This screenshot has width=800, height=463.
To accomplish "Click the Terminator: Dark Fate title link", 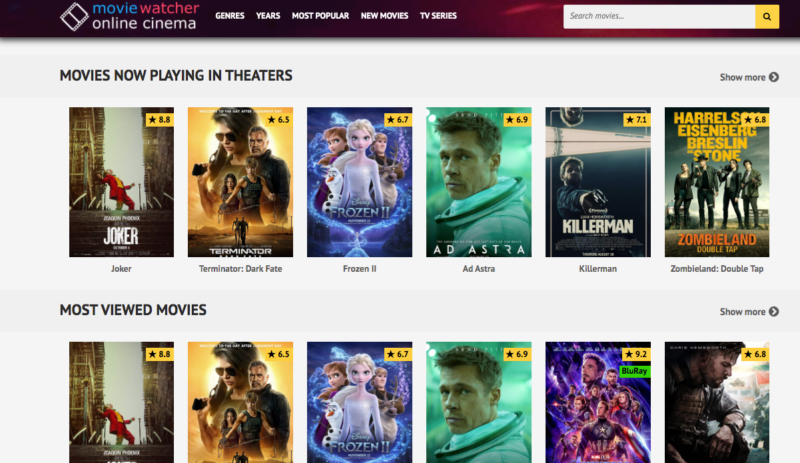I will (240, 269).
